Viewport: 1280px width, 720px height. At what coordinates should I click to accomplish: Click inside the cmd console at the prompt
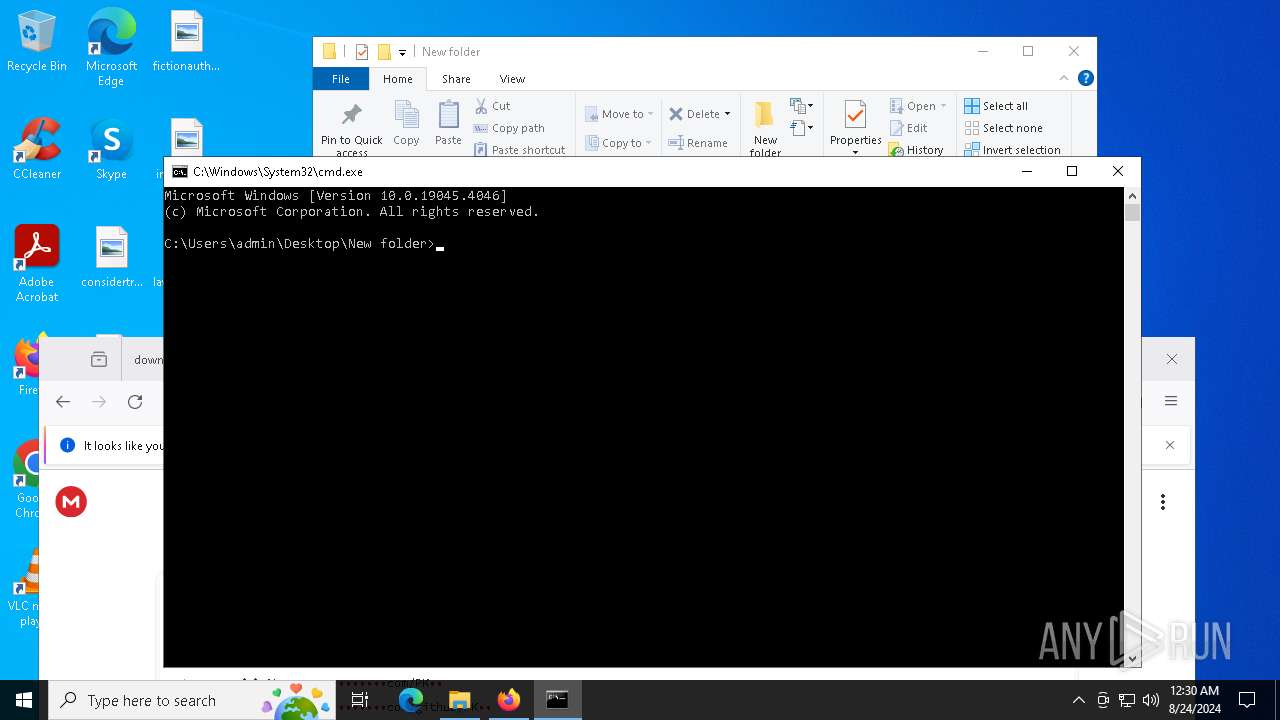tap(440, 244)
